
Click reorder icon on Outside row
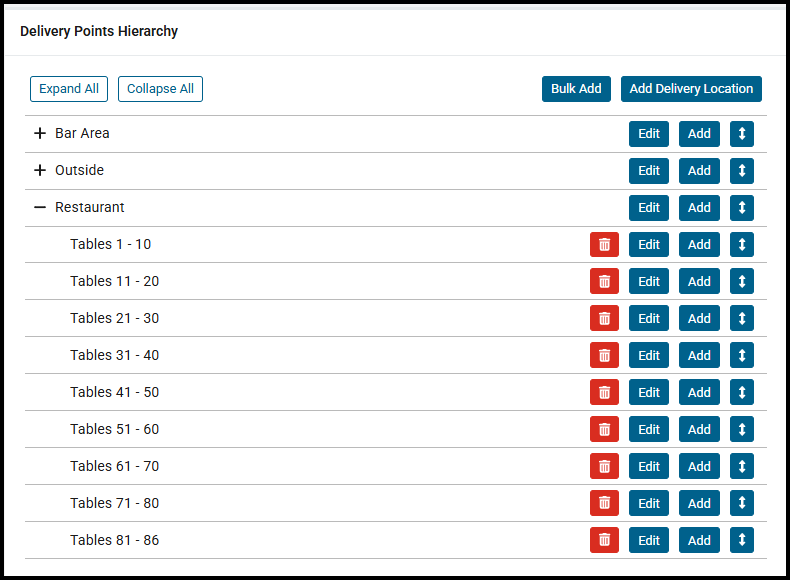click(741, 171)
